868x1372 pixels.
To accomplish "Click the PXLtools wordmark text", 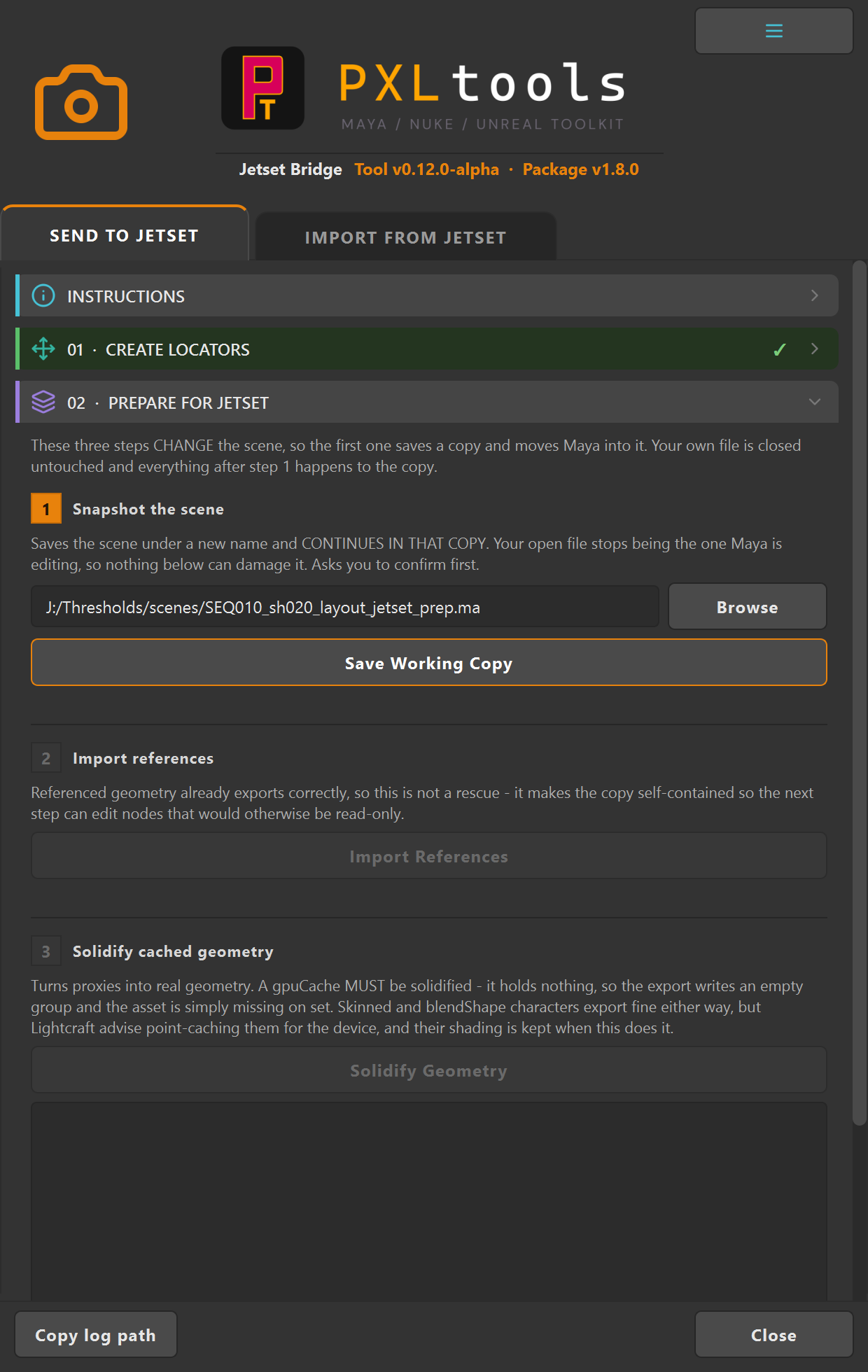I will click(x=482, y=83).
